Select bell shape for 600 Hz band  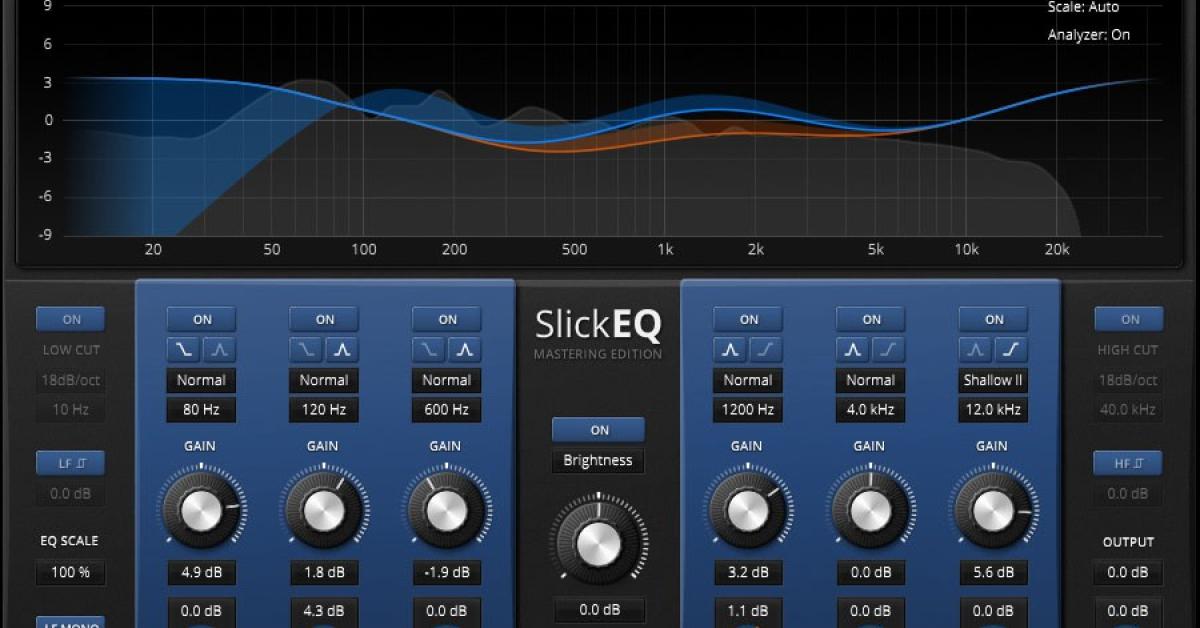pos(466,350)
